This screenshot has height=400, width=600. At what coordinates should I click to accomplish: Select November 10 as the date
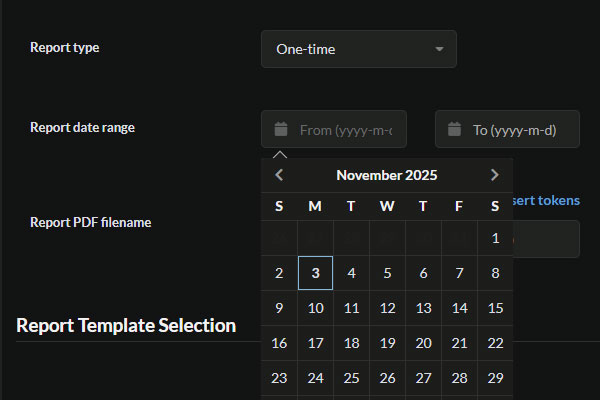[x=315, y=308]
